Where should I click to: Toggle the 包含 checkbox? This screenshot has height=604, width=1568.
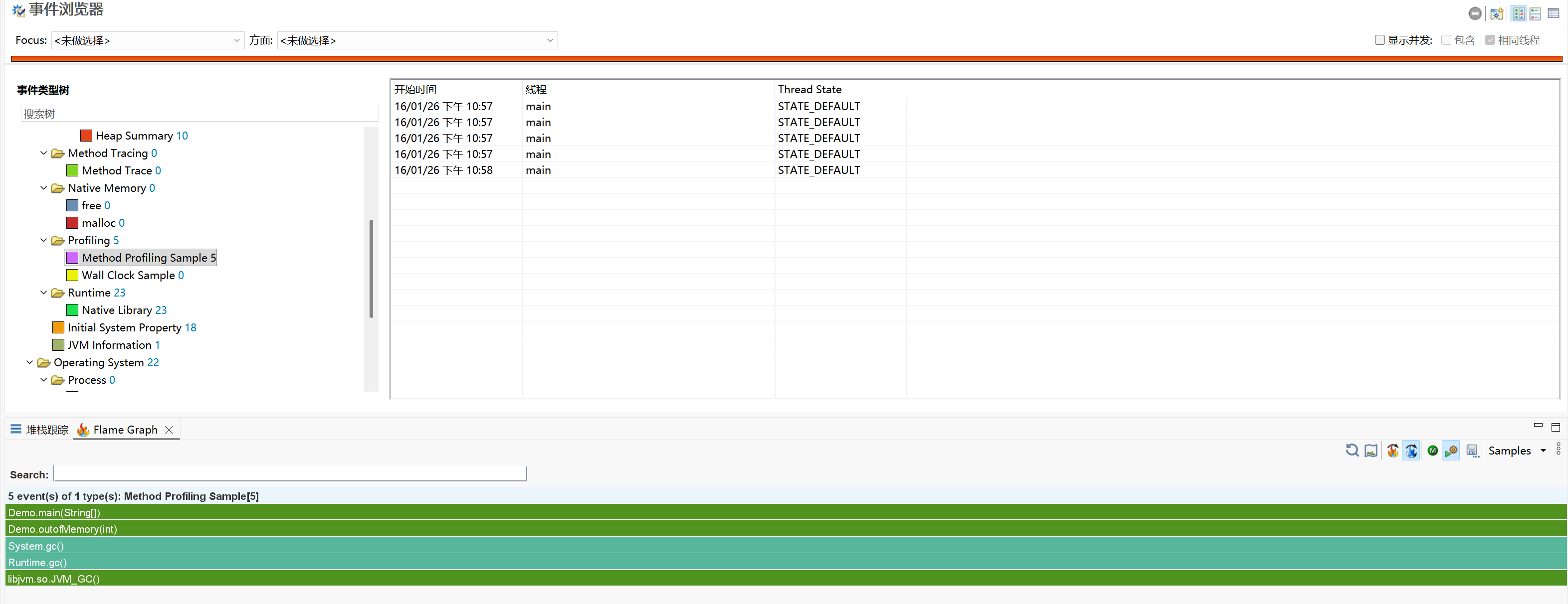pyautogui.click(x=1446, y=40)
